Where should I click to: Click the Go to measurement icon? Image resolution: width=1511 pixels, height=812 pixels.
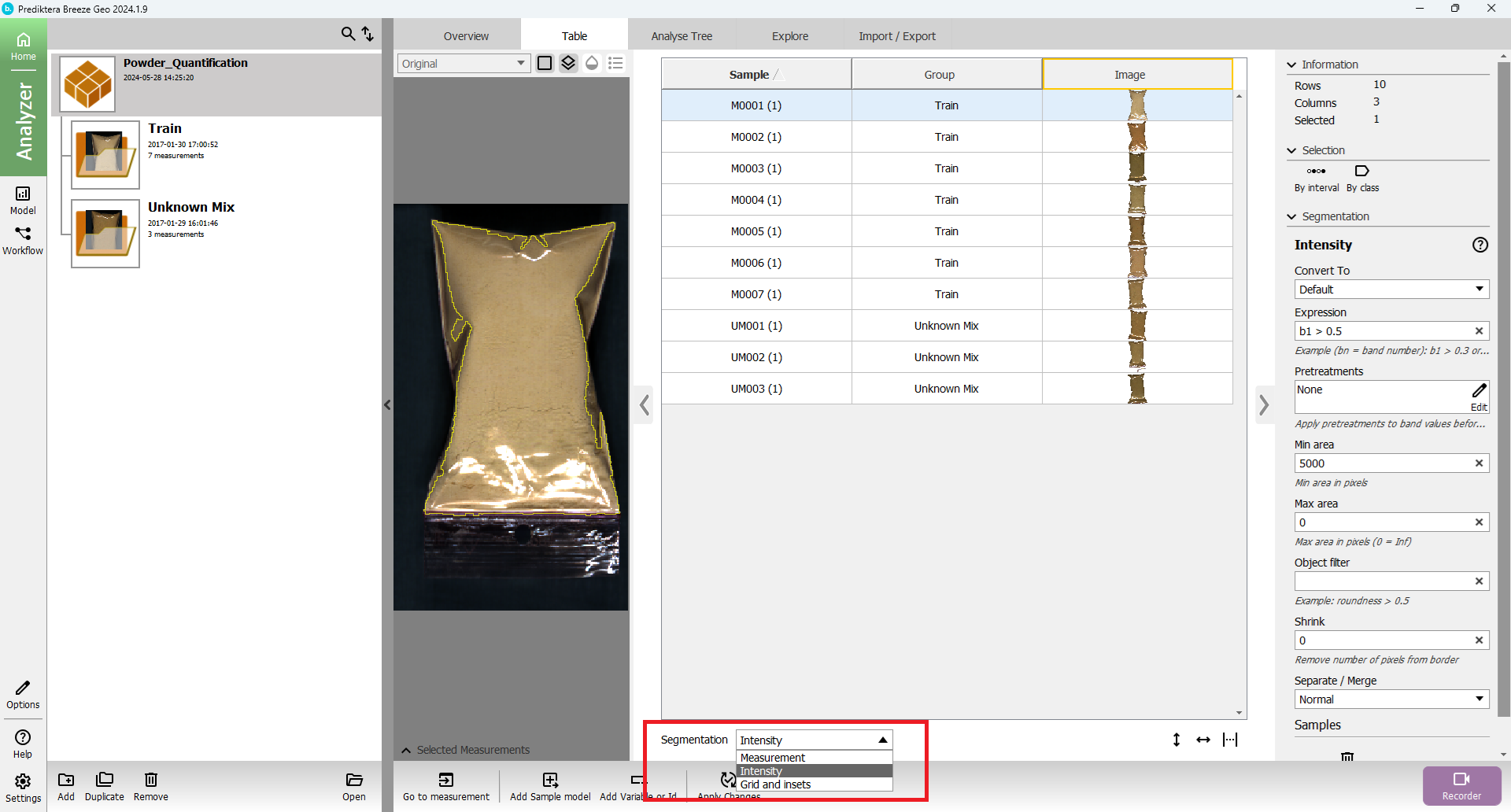(445, 780)
